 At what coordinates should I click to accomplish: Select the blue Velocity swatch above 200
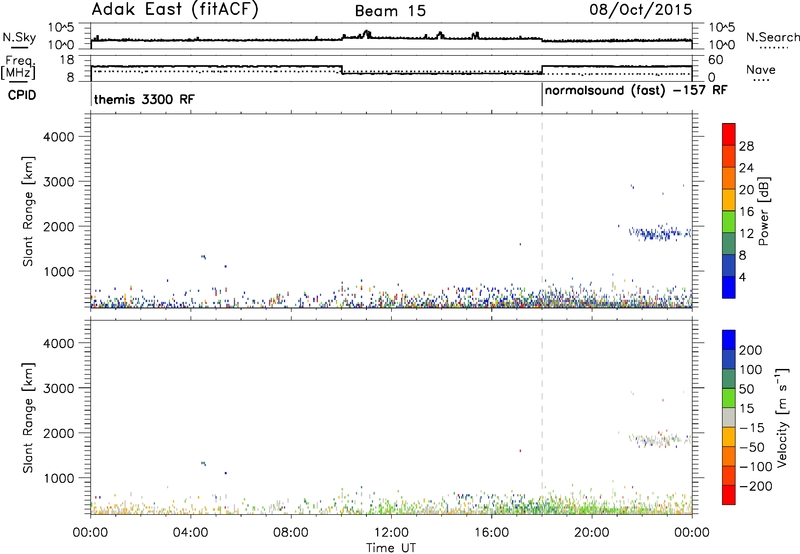pos(729,340)
